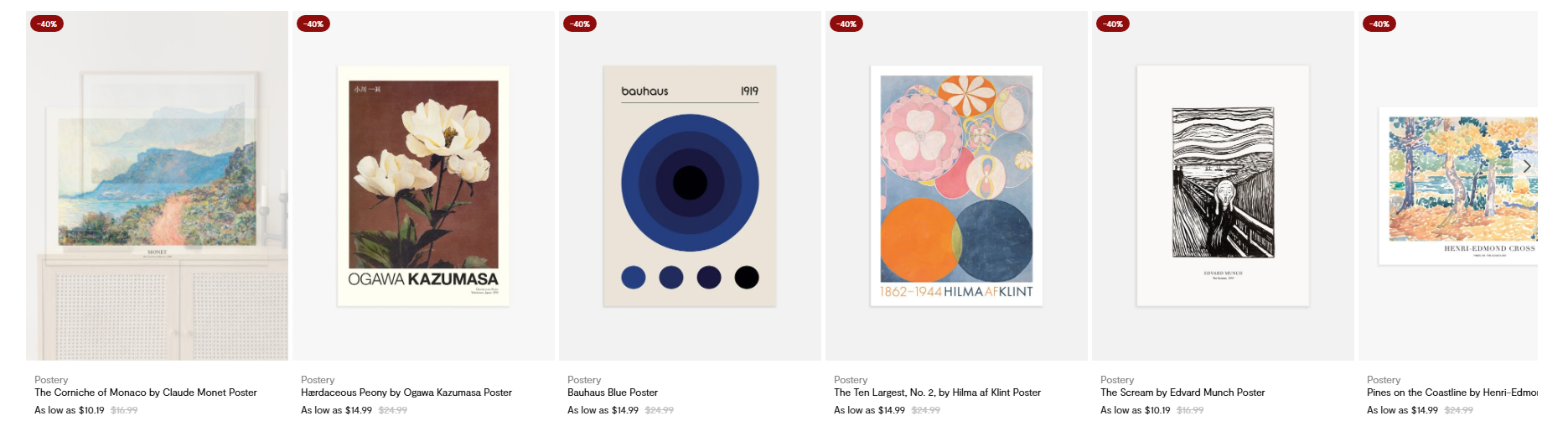Viewport: 1568px width, 442px height.
Task: Open The Corniche of Monaco poster image
Action: [157, 185]
